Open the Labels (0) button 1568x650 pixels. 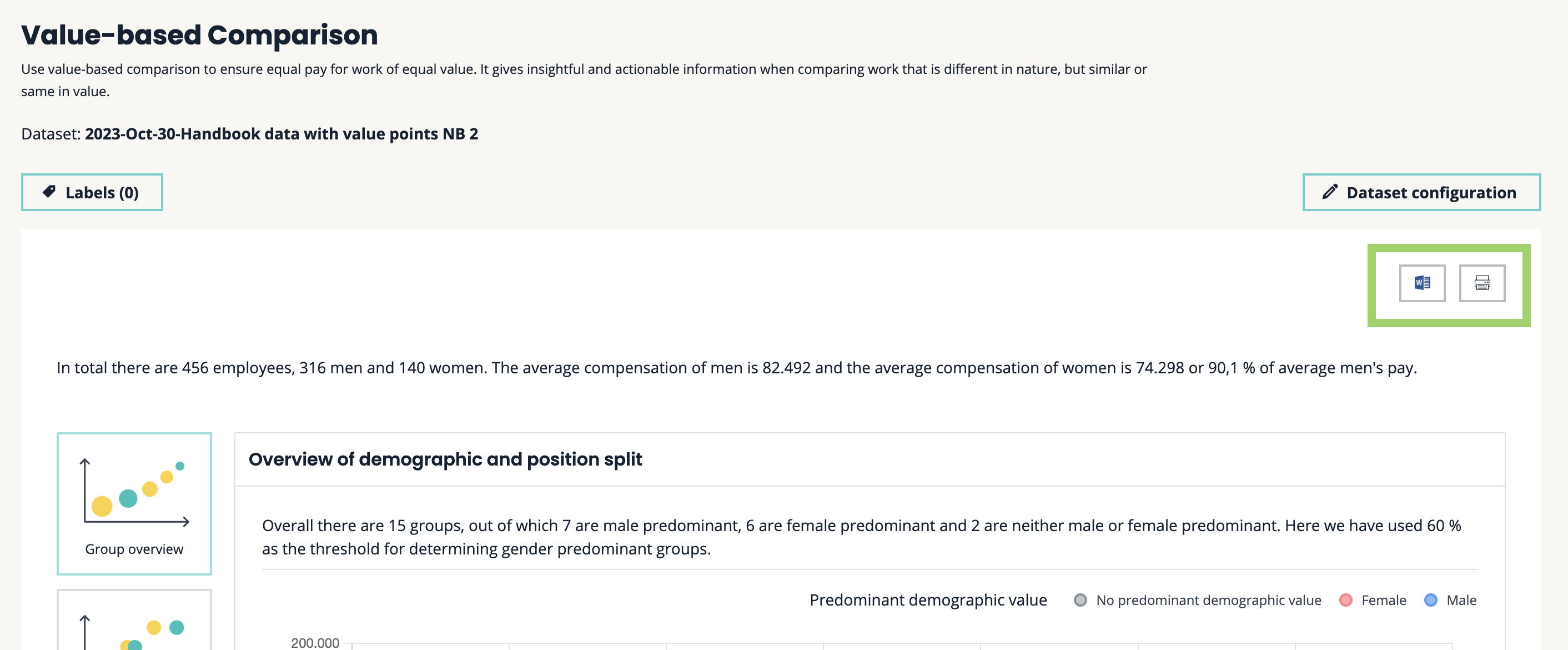92,193
